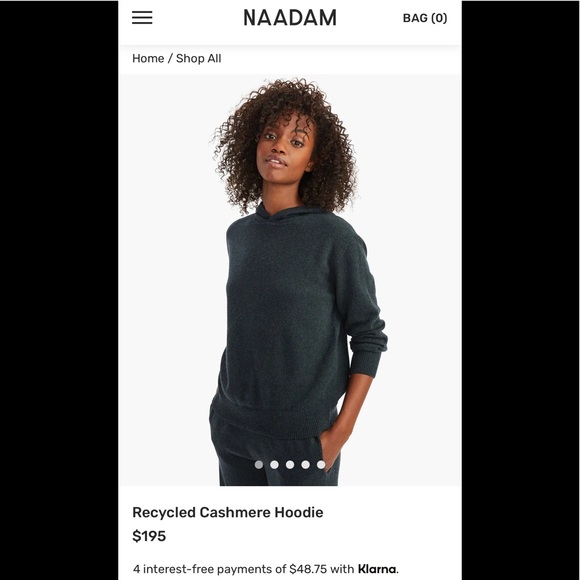
Task: Click the $195 price text
Action: pyautogui.click(x=149, y=536)
